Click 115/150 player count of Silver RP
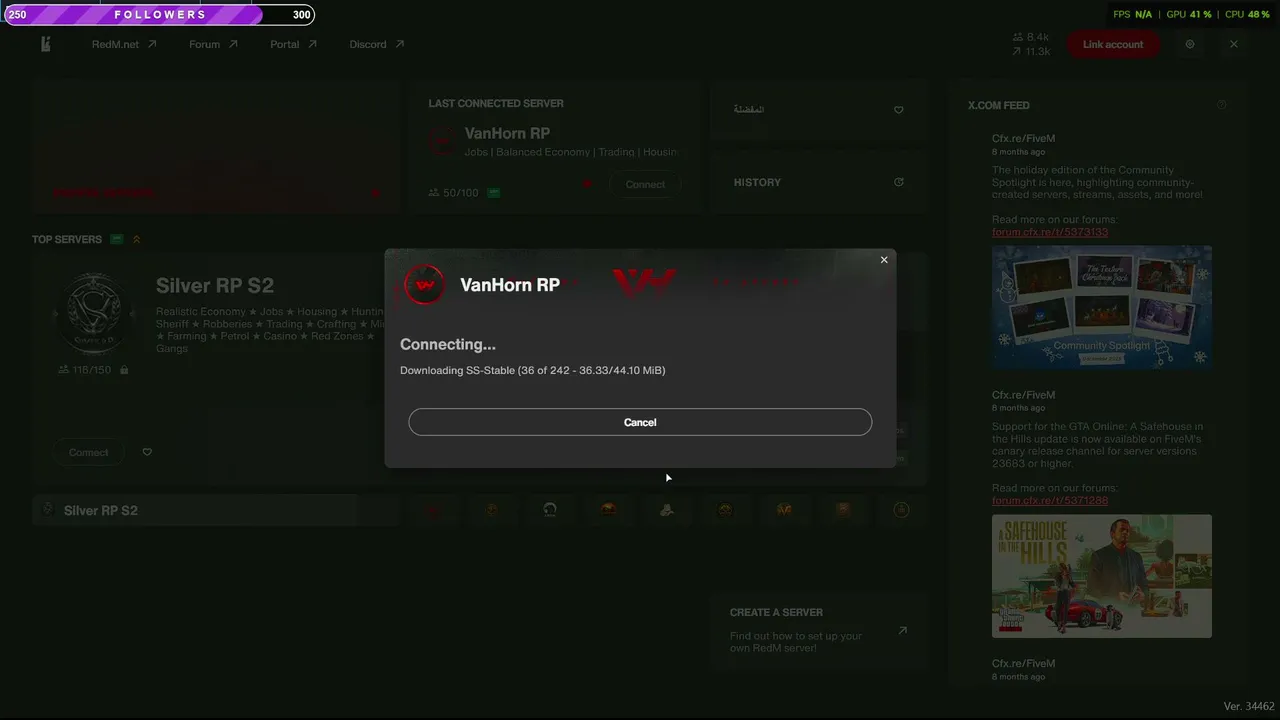Image resolution: width=1280 pixels, height=720 pixels. click(84, 370)
